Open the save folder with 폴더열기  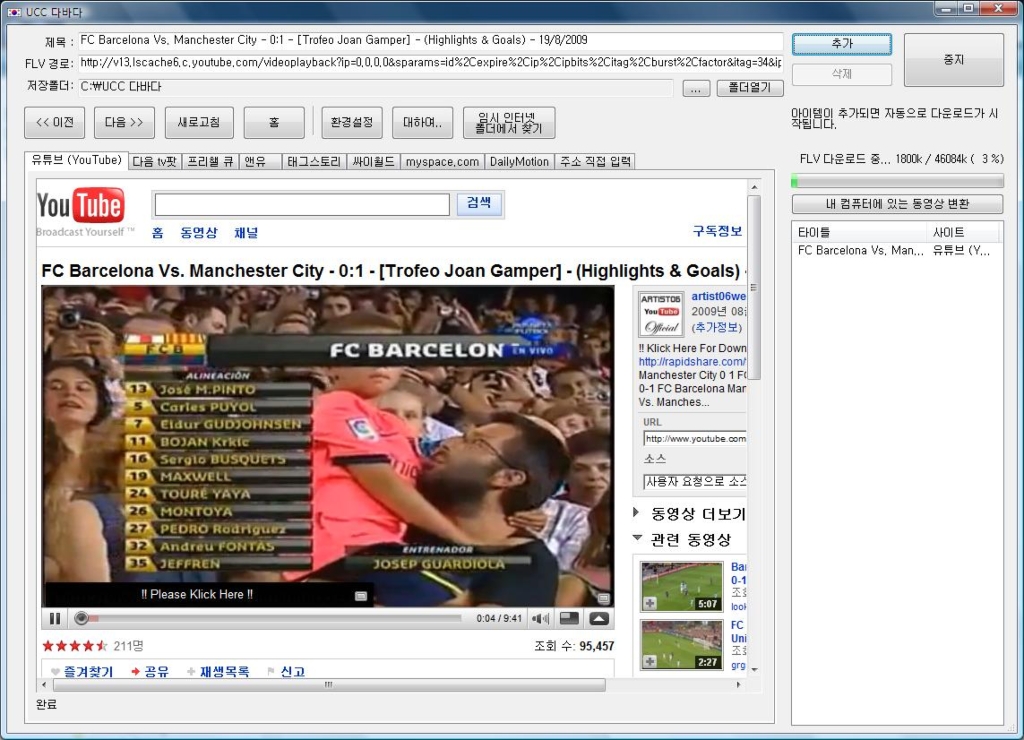click(750, 88)
